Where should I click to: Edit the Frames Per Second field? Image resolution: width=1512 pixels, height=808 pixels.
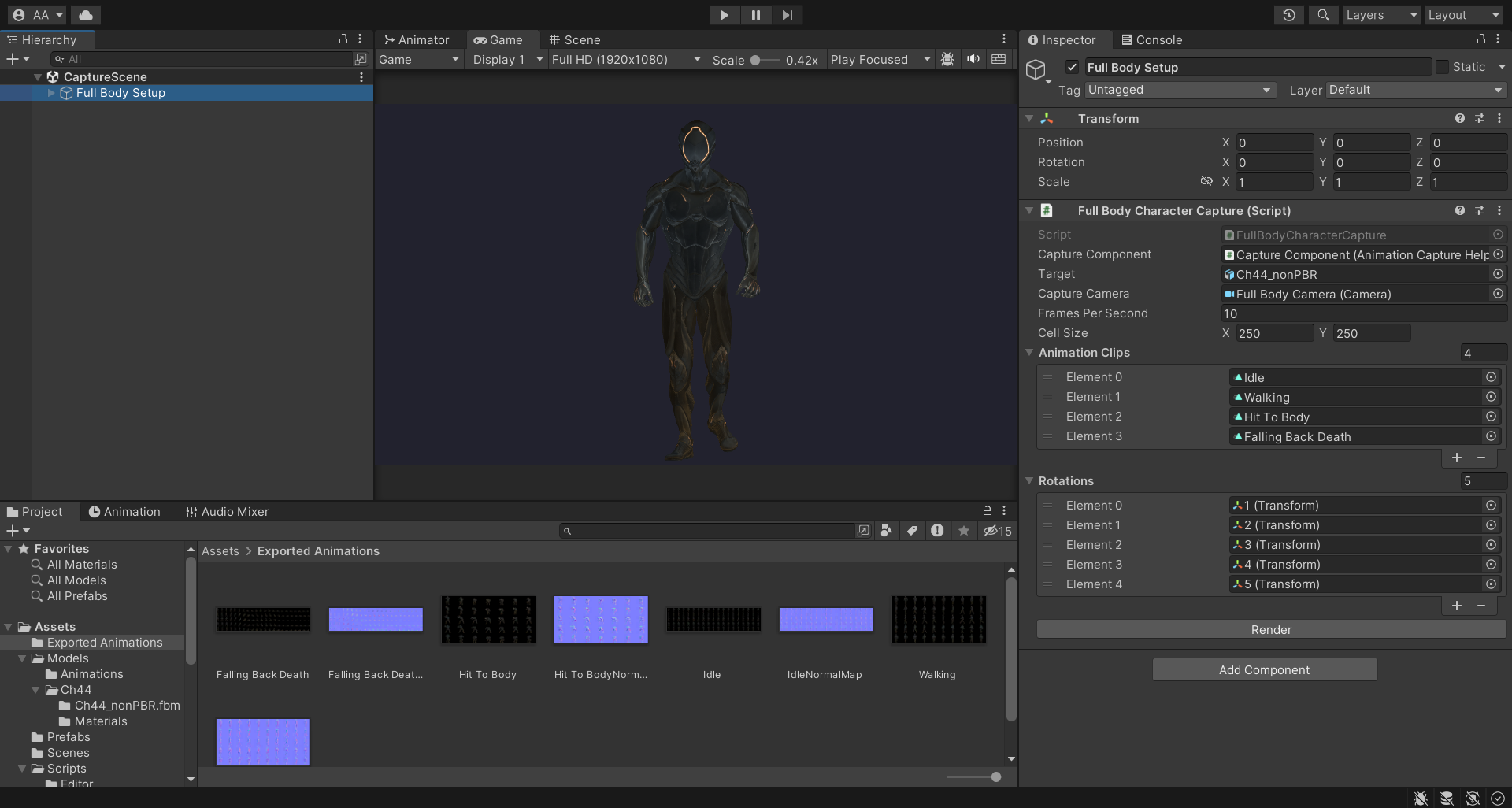tap(1364, 313)
